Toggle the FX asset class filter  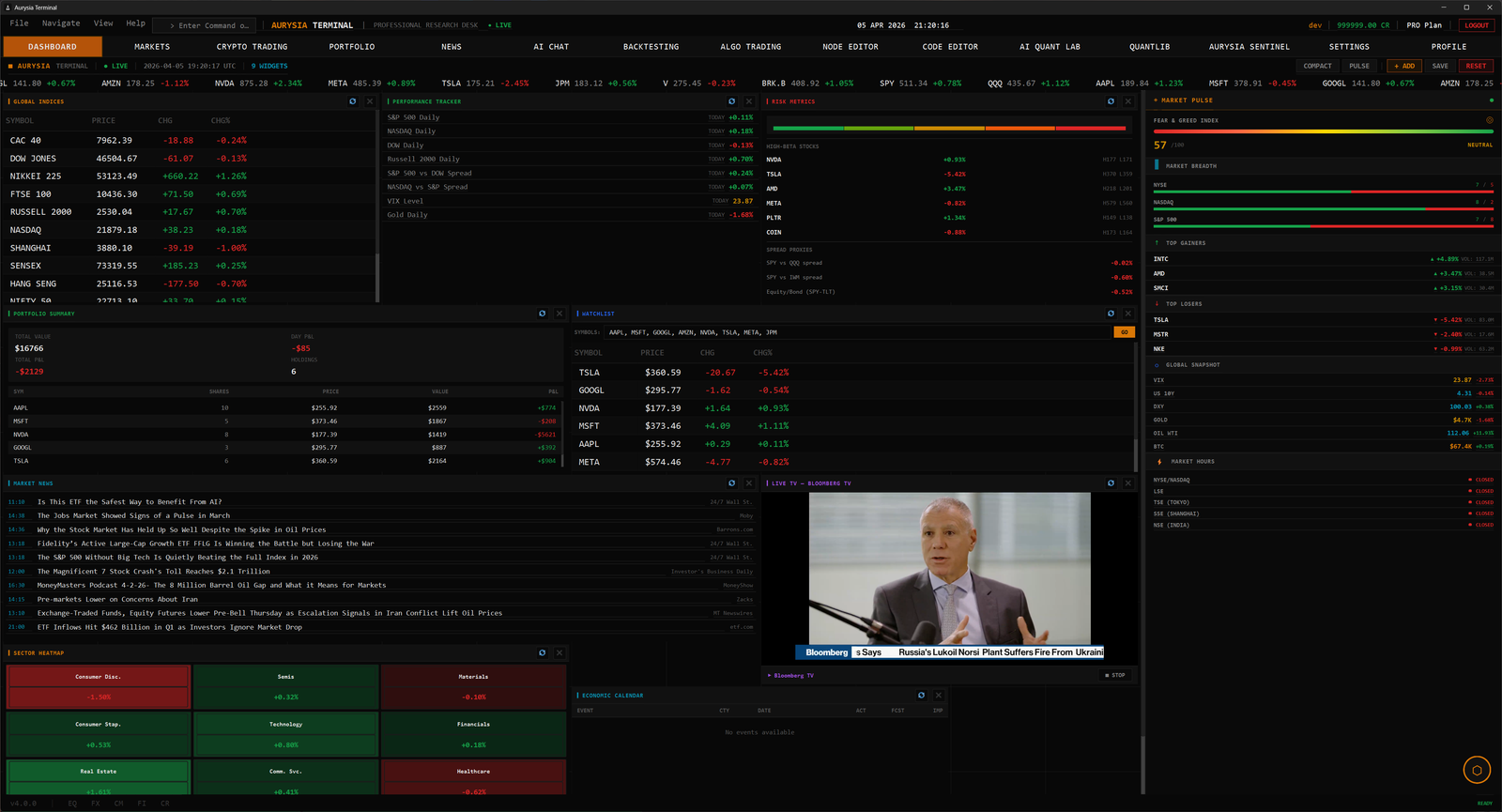coord(96,804)
